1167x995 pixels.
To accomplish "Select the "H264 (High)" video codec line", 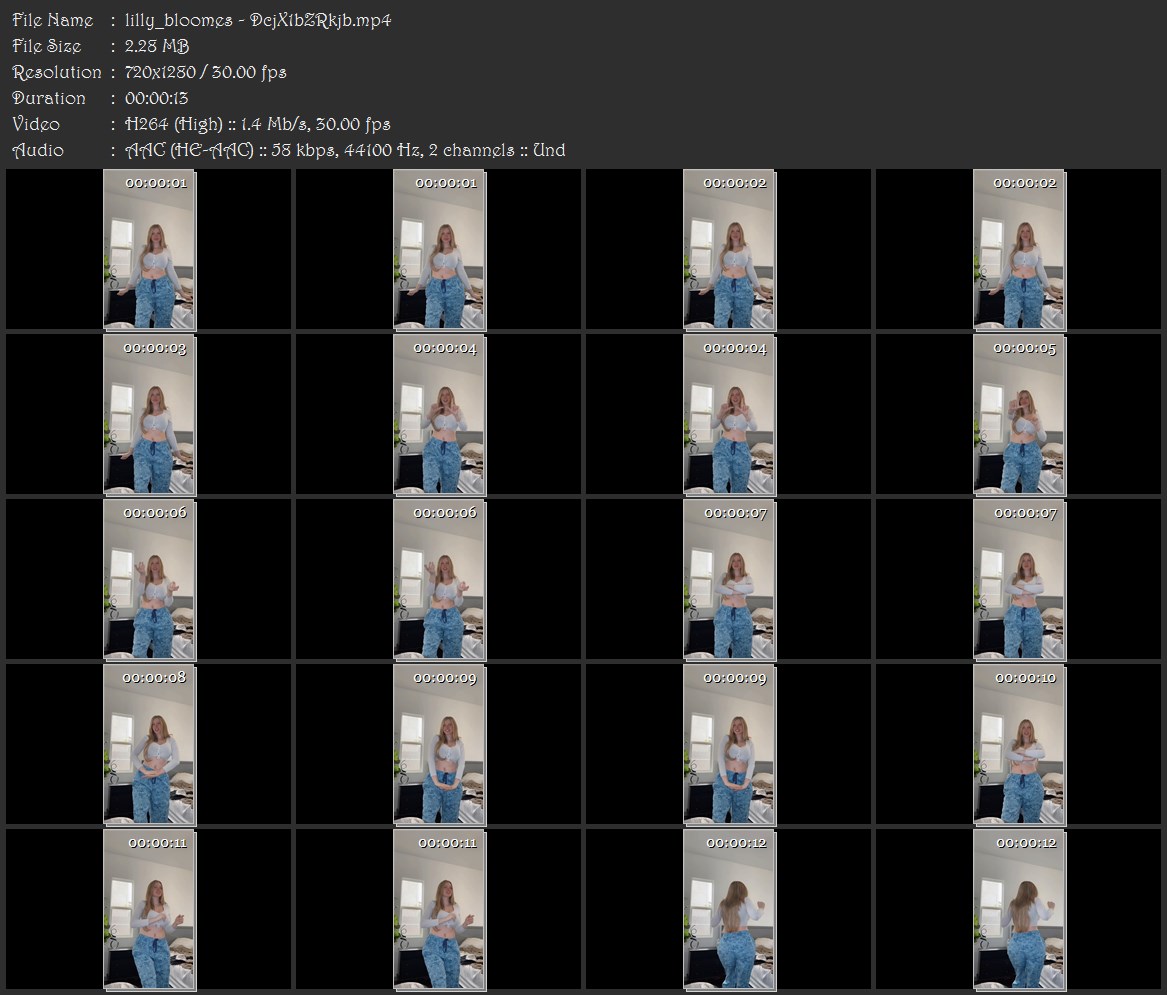I will tap(258, 124).
